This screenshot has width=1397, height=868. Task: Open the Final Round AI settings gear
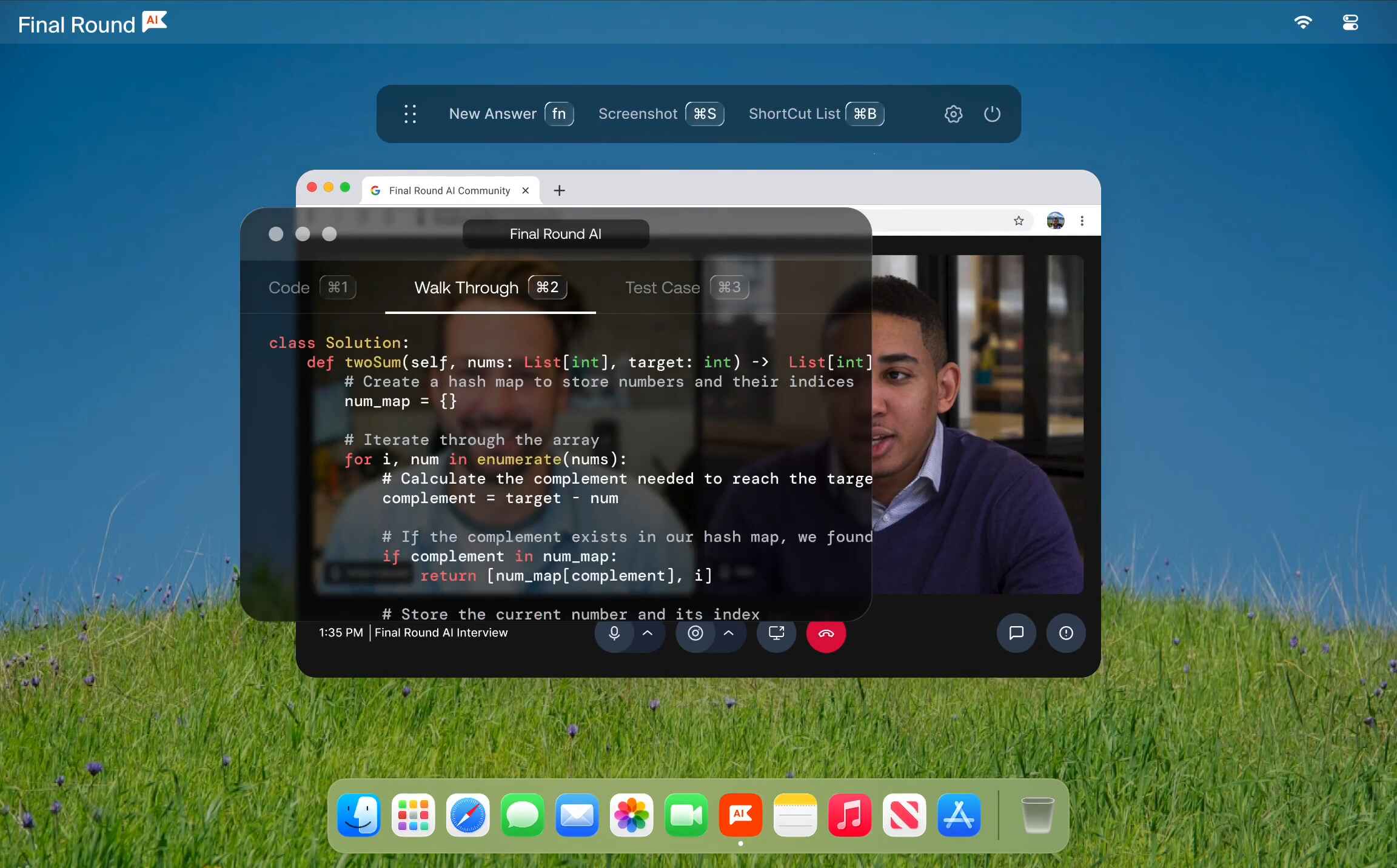click(x=953, y=113)
